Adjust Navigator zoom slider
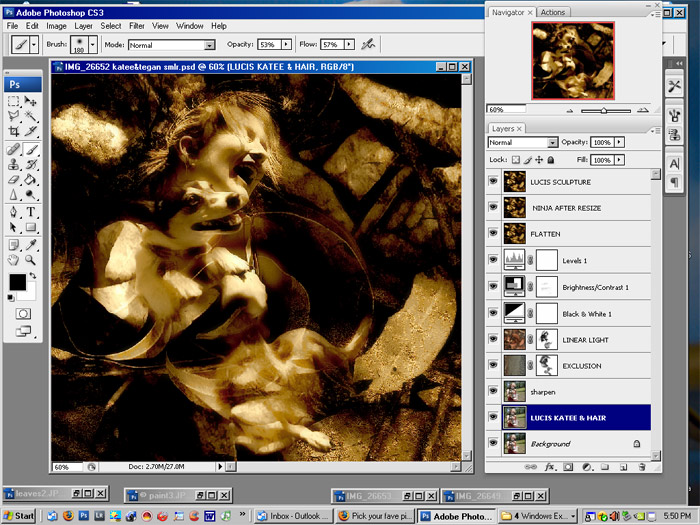 (604, 110)
